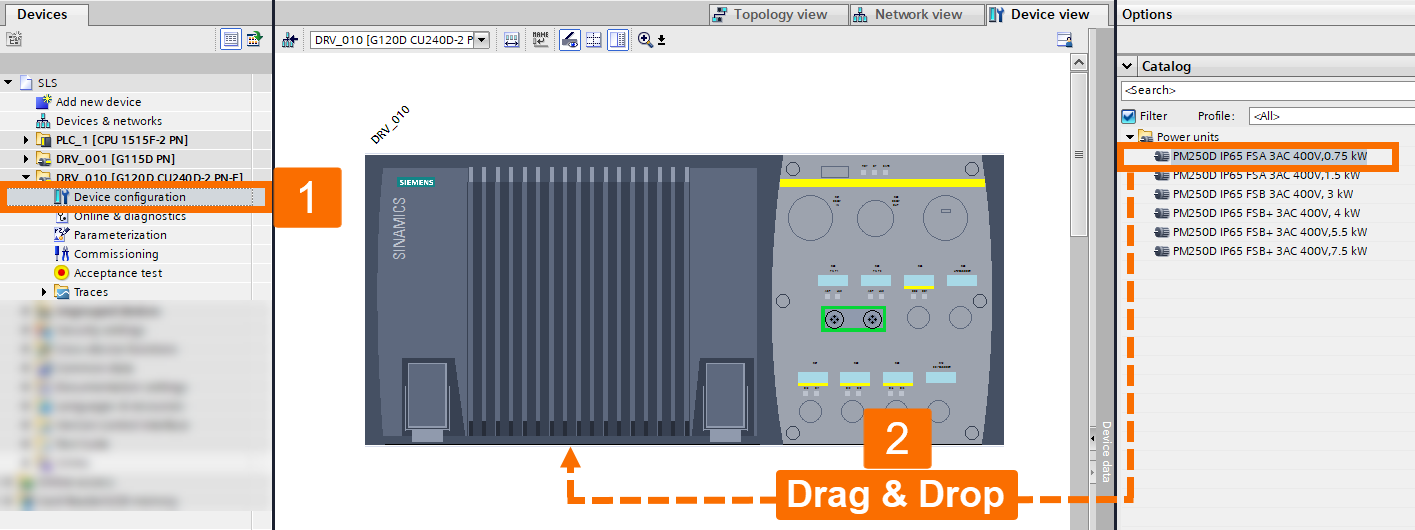Open Acceptance test

pos(118,273)
